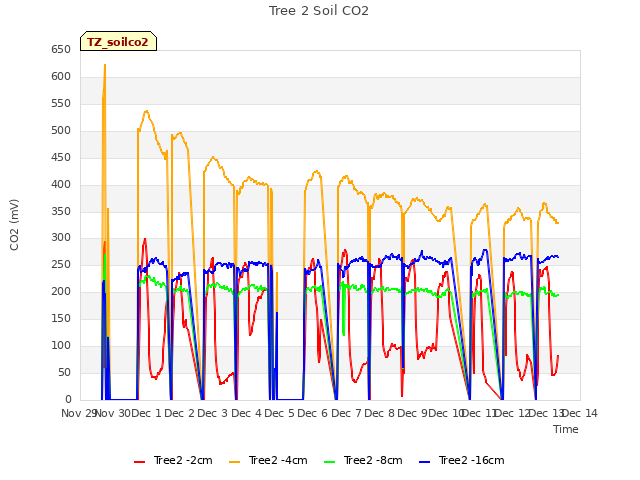Click the 100 y-axis tick label
Viewport: 640px width, 480px height.
61,345
